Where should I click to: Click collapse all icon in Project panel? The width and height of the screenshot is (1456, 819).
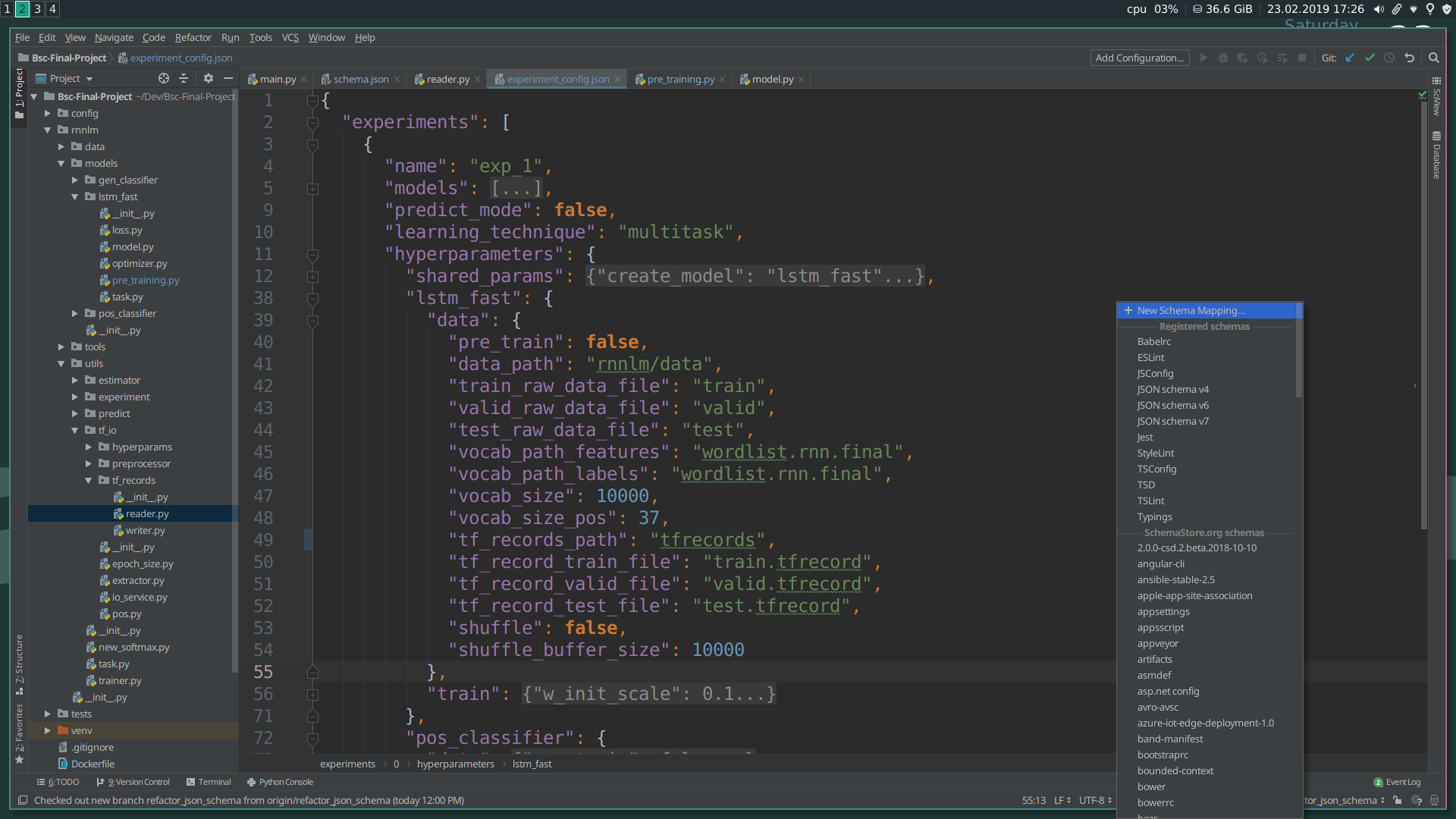(x=184, y=78)
